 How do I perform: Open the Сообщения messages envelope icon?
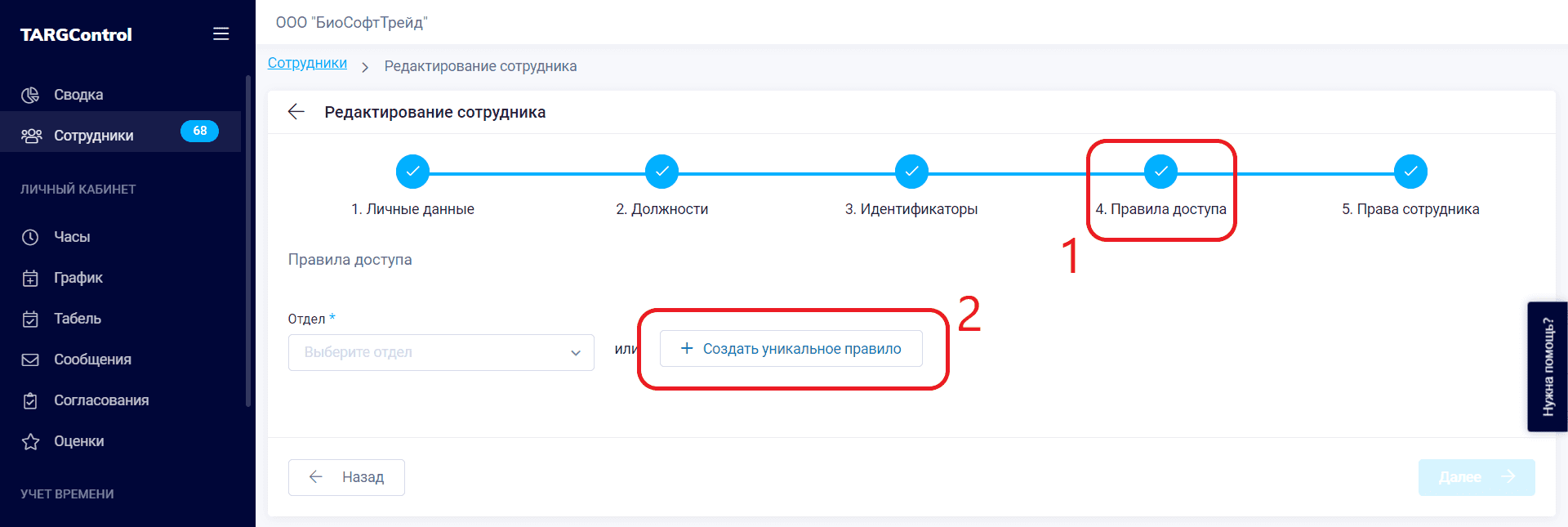tap(30, 360)
